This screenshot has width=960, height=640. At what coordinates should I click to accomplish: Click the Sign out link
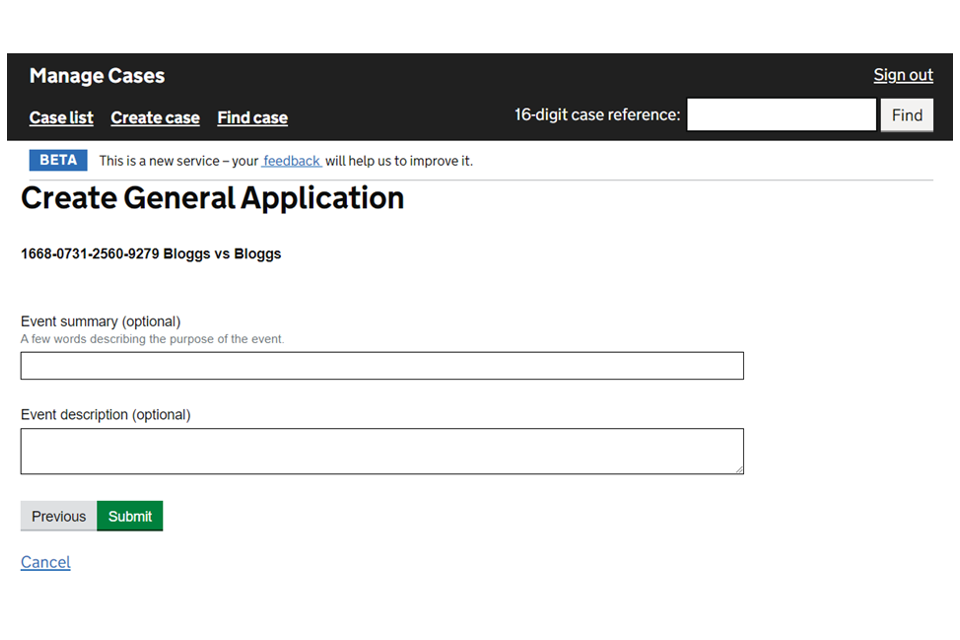(x=902, y=75)
